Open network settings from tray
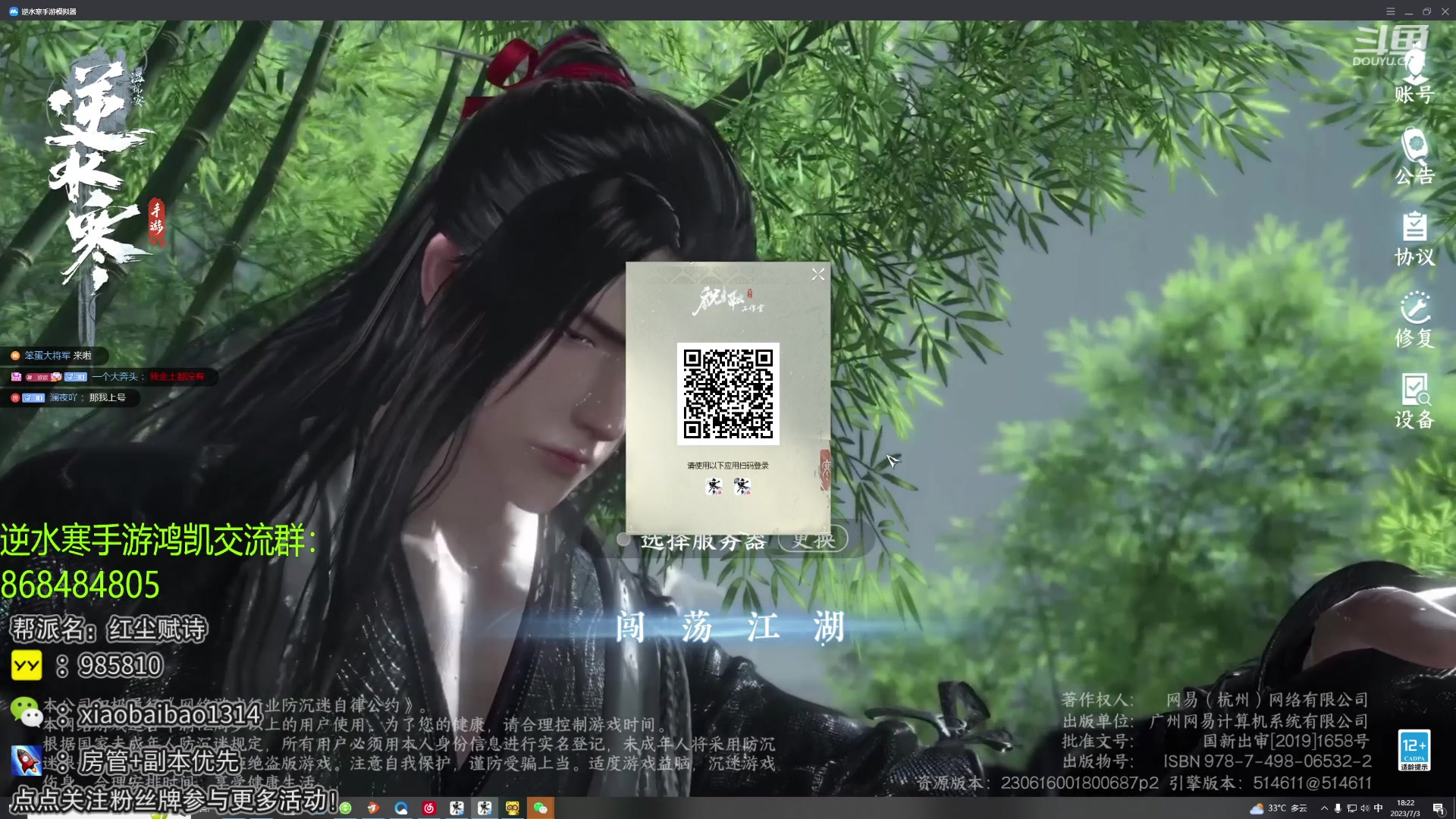Screen dimensions: 1456x819 pos(1351,808)
